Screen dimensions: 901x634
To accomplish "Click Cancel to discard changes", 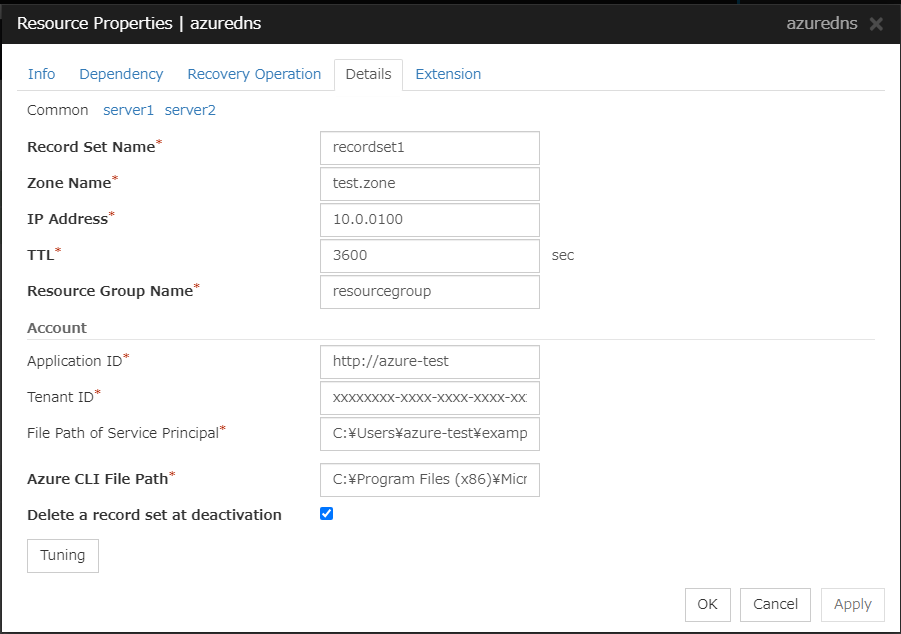I will [776, 604].
